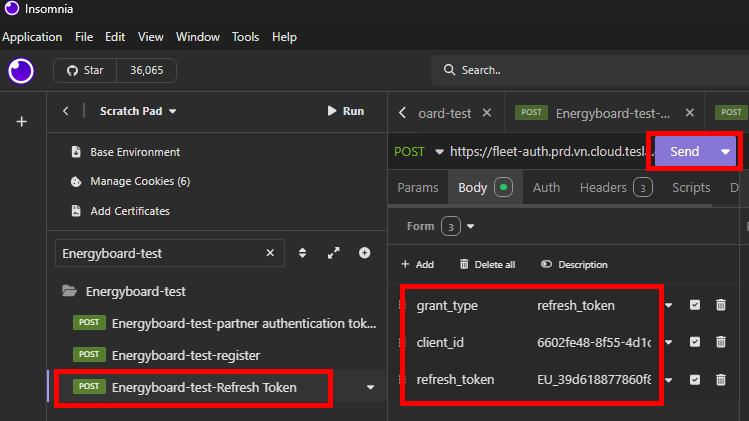The image size is (749, 421).
Task: Open the View menu
Action: [150, 37]
